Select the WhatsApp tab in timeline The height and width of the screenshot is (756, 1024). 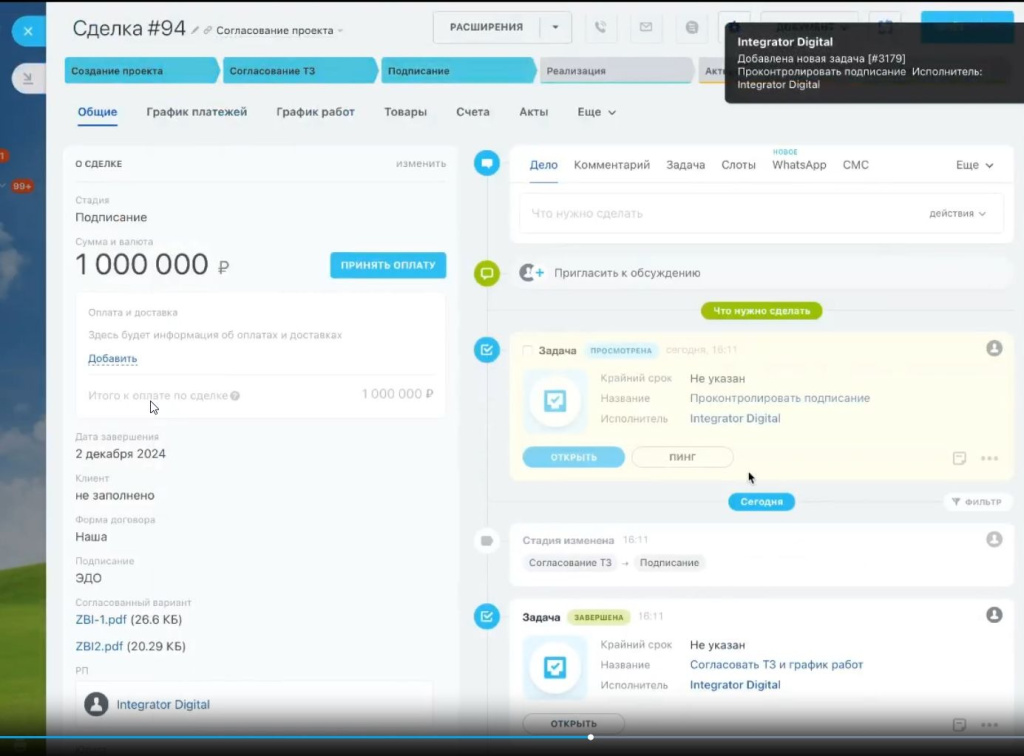[799, 165]
